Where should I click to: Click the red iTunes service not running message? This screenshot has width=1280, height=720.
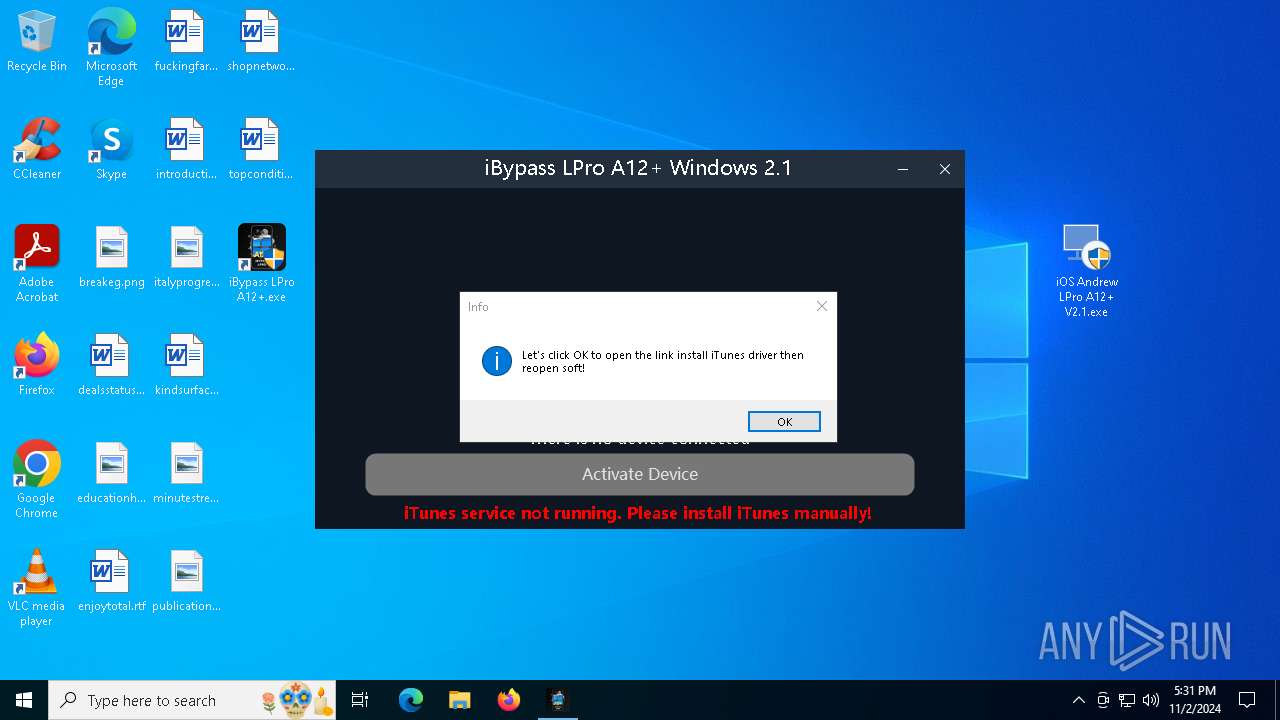(638, 513)
